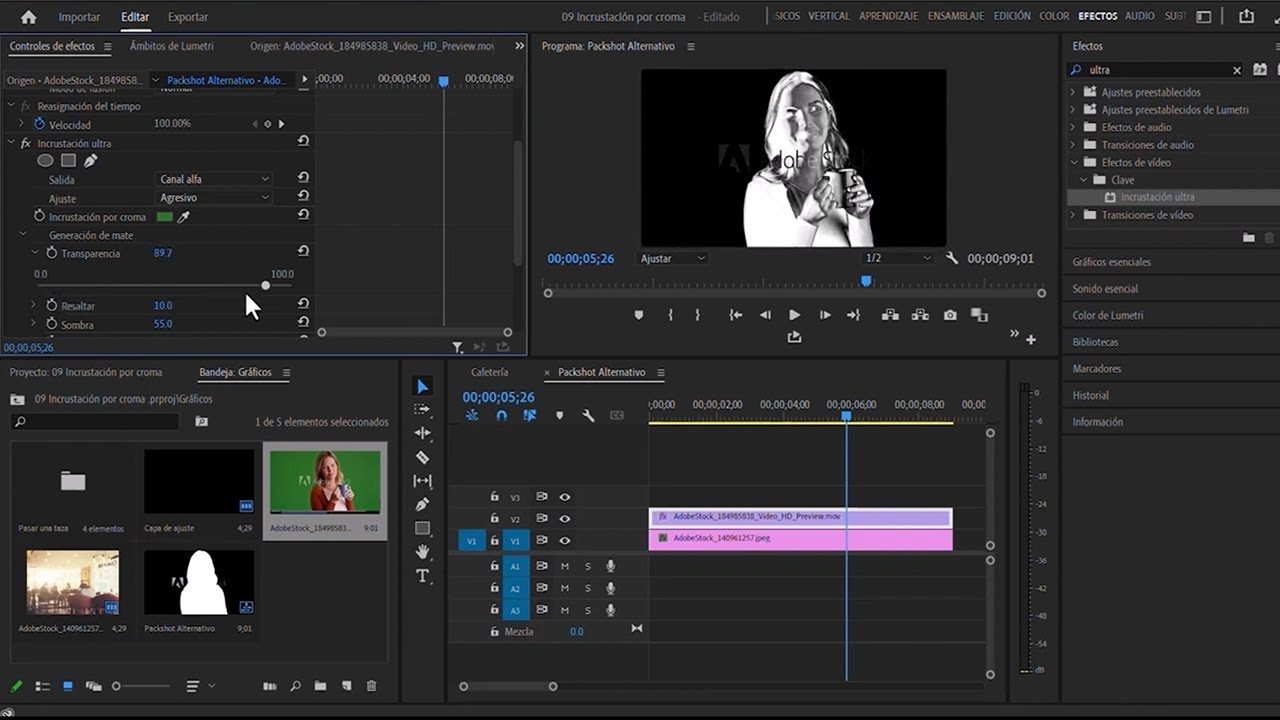
Task: Click the Export Frame camera icon
Action: 950,315
